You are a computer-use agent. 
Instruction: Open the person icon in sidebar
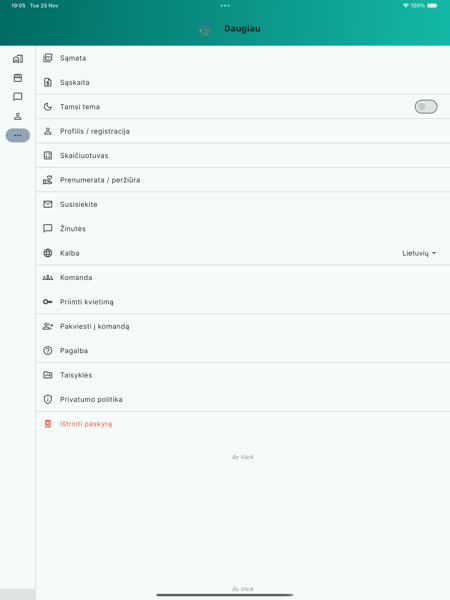(x=18, y=116)
